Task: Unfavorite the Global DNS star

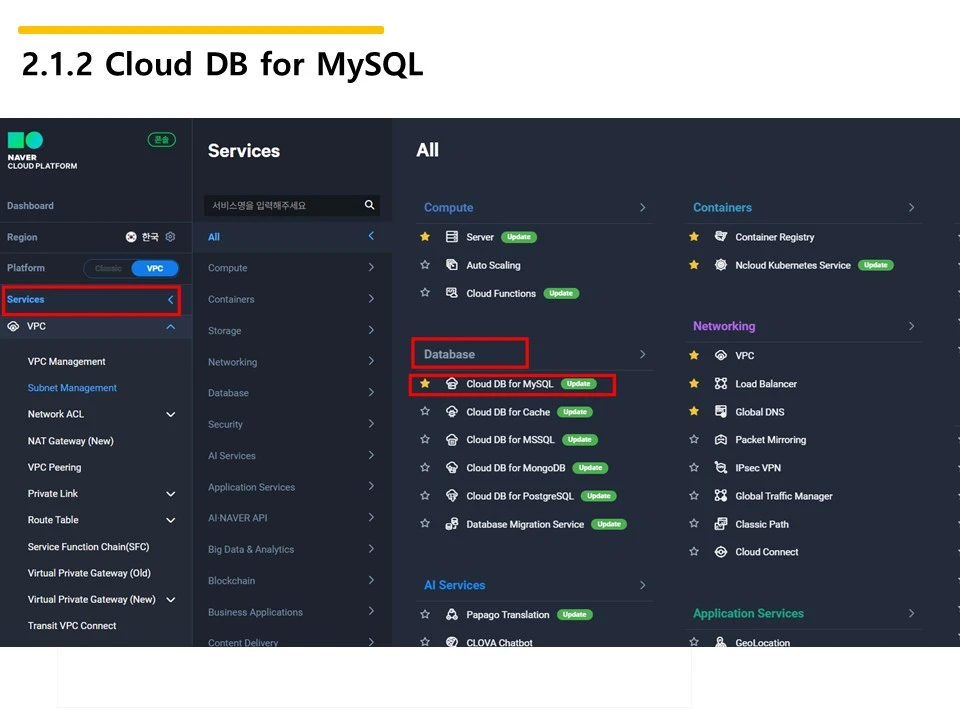Action: (694, 411)
